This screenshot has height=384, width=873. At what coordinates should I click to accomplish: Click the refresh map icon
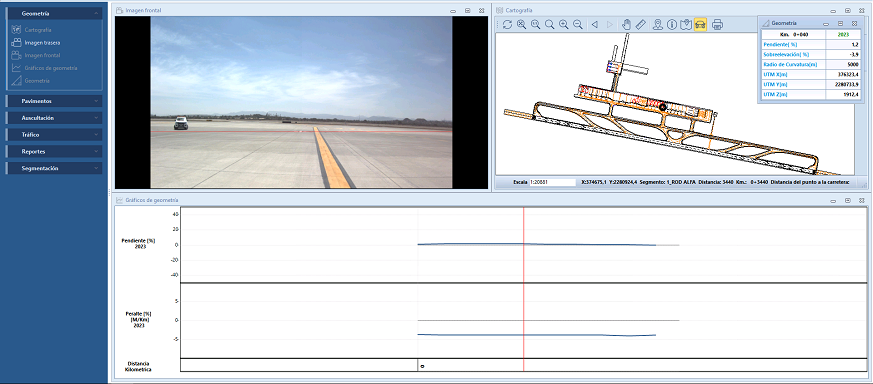click(x=507, y=24)
